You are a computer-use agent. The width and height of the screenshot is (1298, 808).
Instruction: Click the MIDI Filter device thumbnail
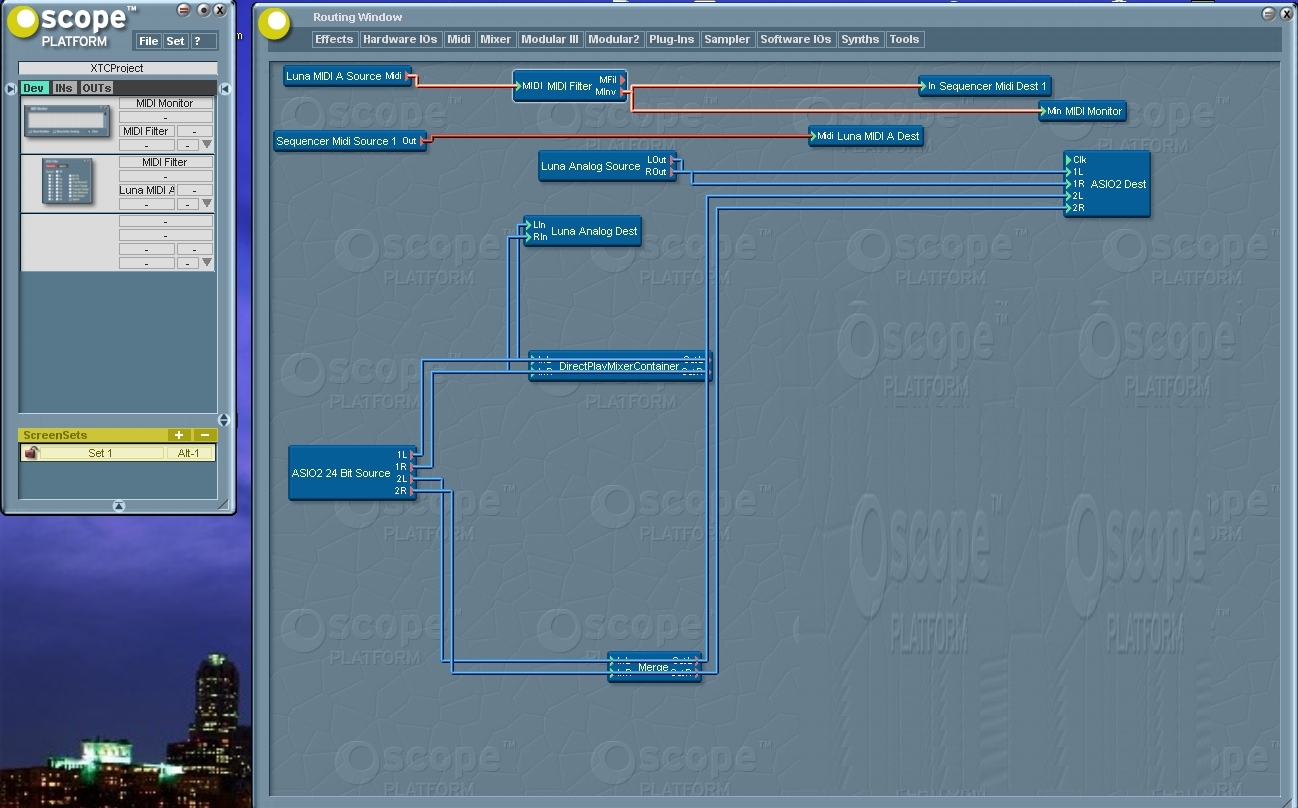pyautogui.click(x=67, y=181)
